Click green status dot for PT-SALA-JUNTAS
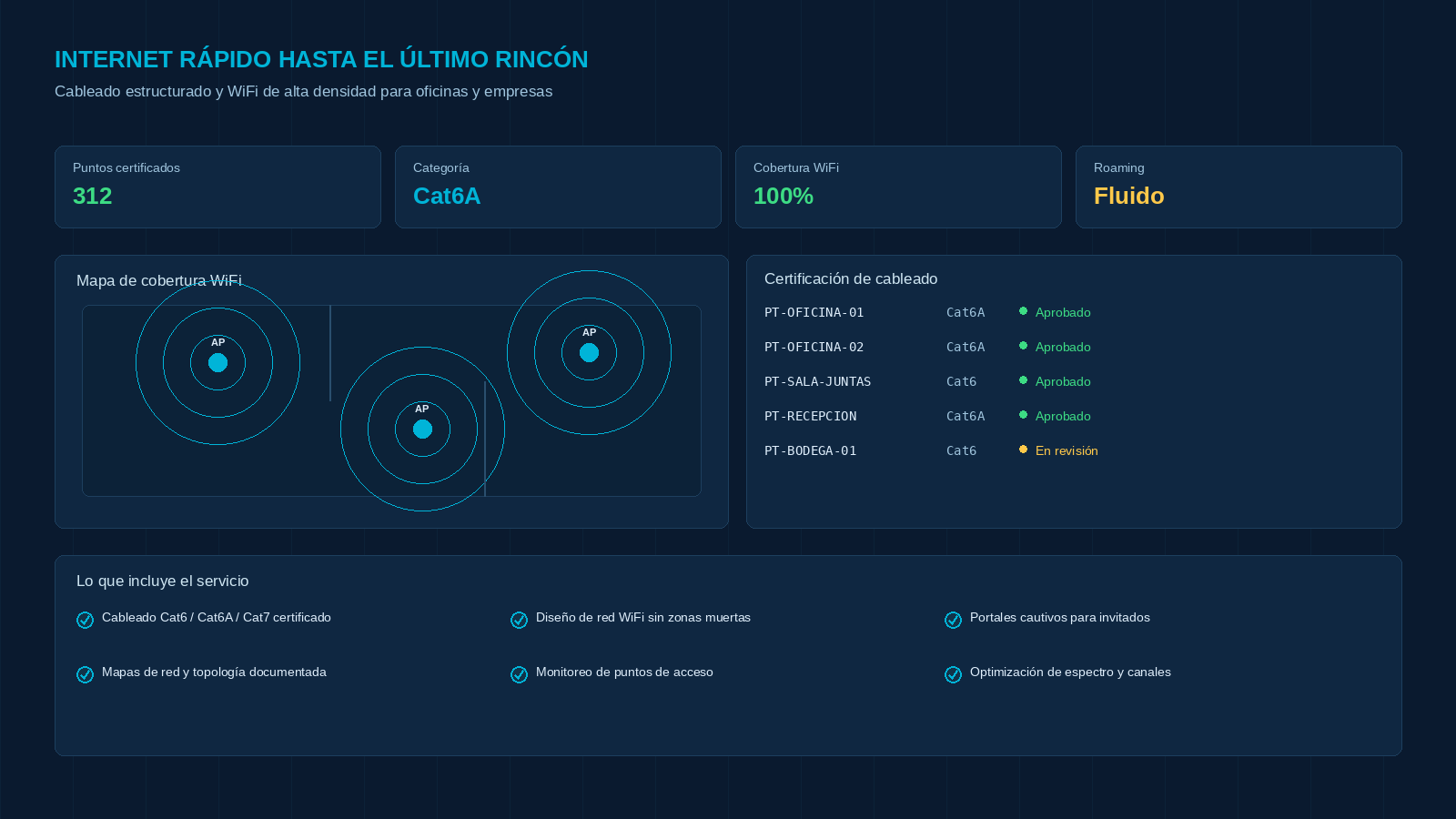The height and width of the screenshot is (819, 1456). [1024, 380]
